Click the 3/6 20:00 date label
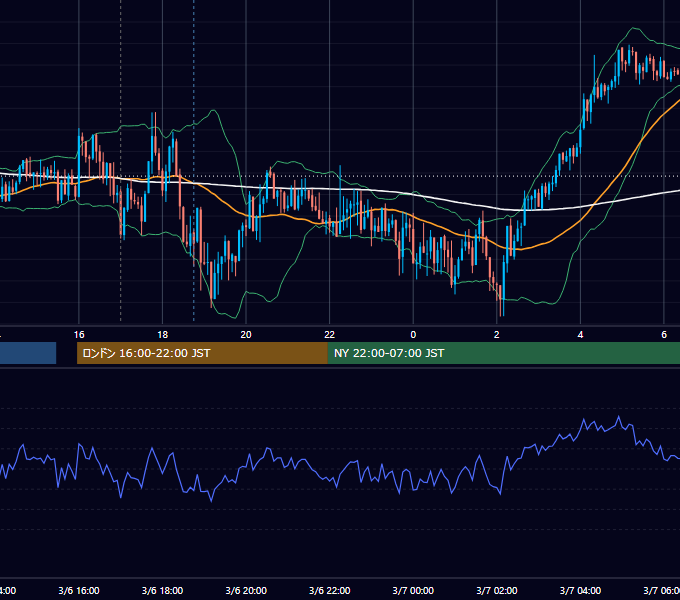The image size is (680, 600). (x=246, y=590)
